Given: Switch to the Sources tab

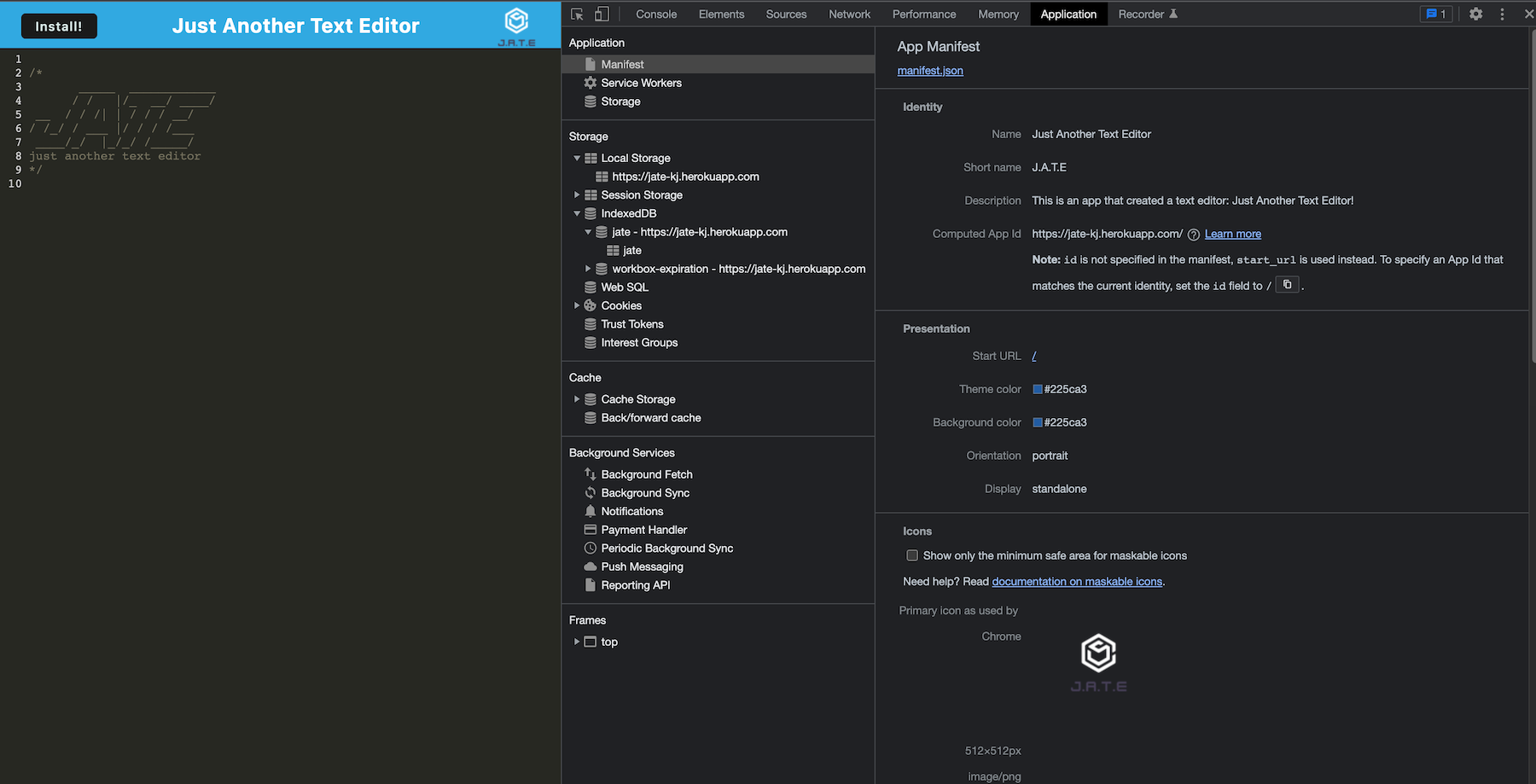Looking at the screenshot, I should point(786,14).
